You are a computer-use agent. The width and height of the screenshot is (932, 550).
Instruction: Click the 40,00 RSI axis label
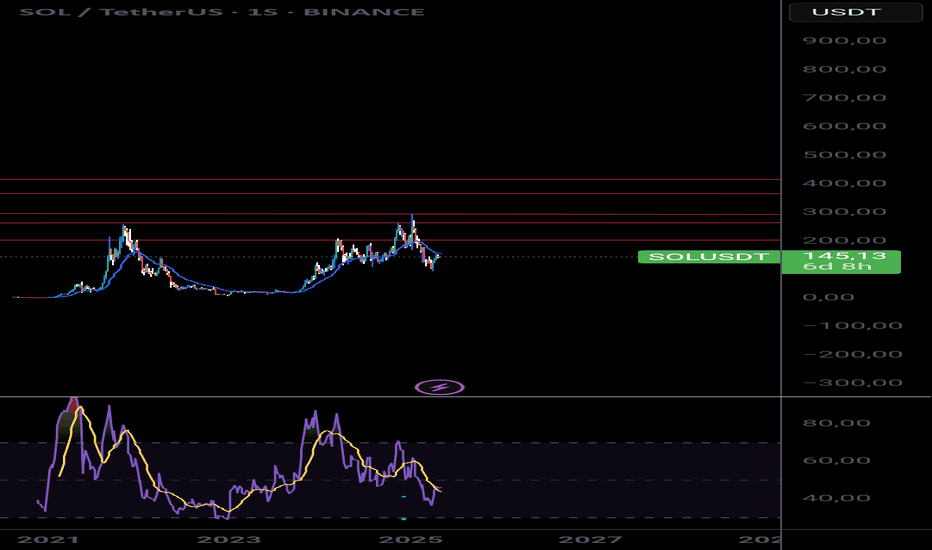(836, 498)
